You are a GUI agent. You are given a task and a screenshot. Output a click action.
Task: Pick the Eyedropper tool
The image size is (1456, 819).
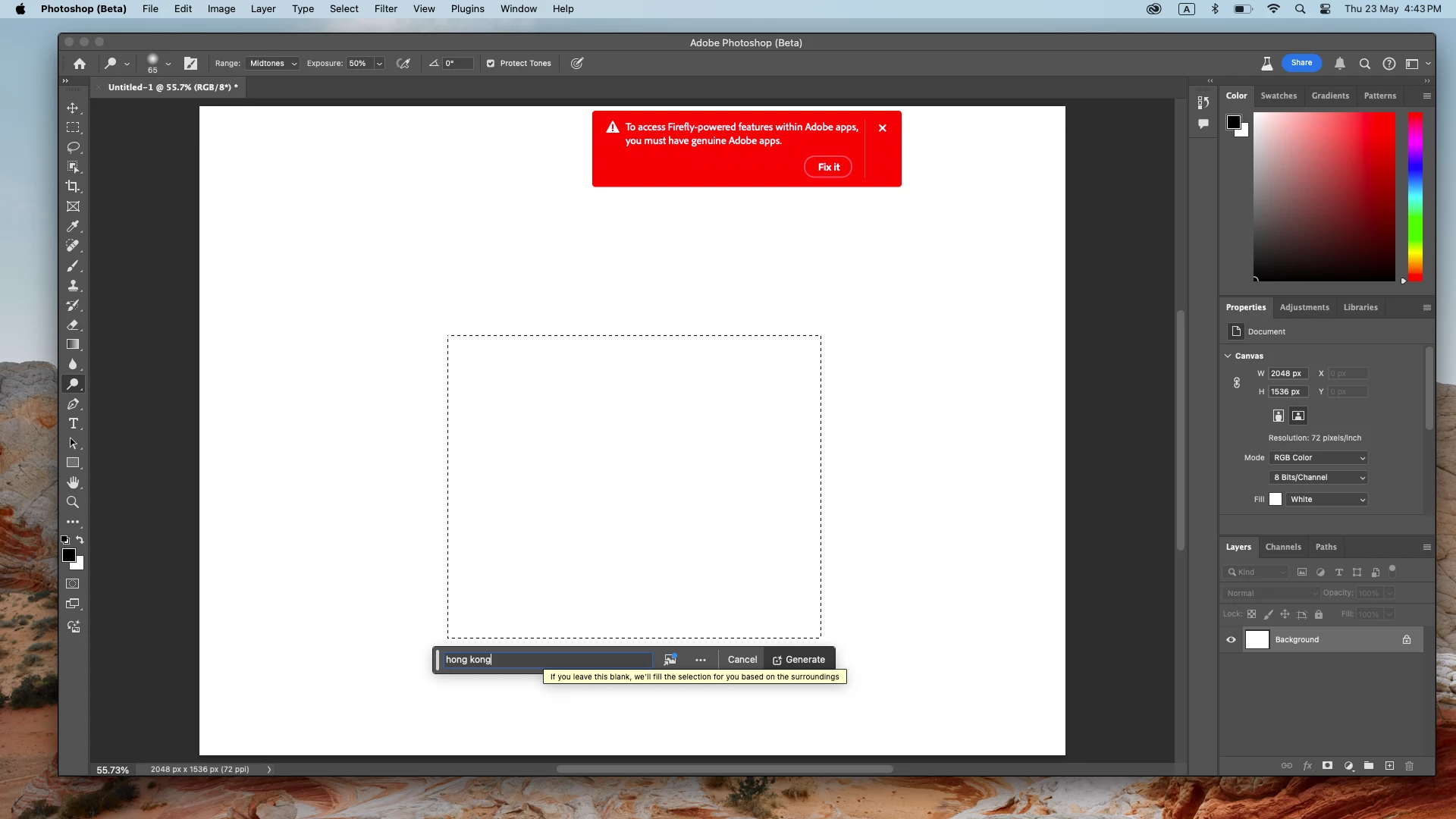pyautogui.click(x=73, y=226)
